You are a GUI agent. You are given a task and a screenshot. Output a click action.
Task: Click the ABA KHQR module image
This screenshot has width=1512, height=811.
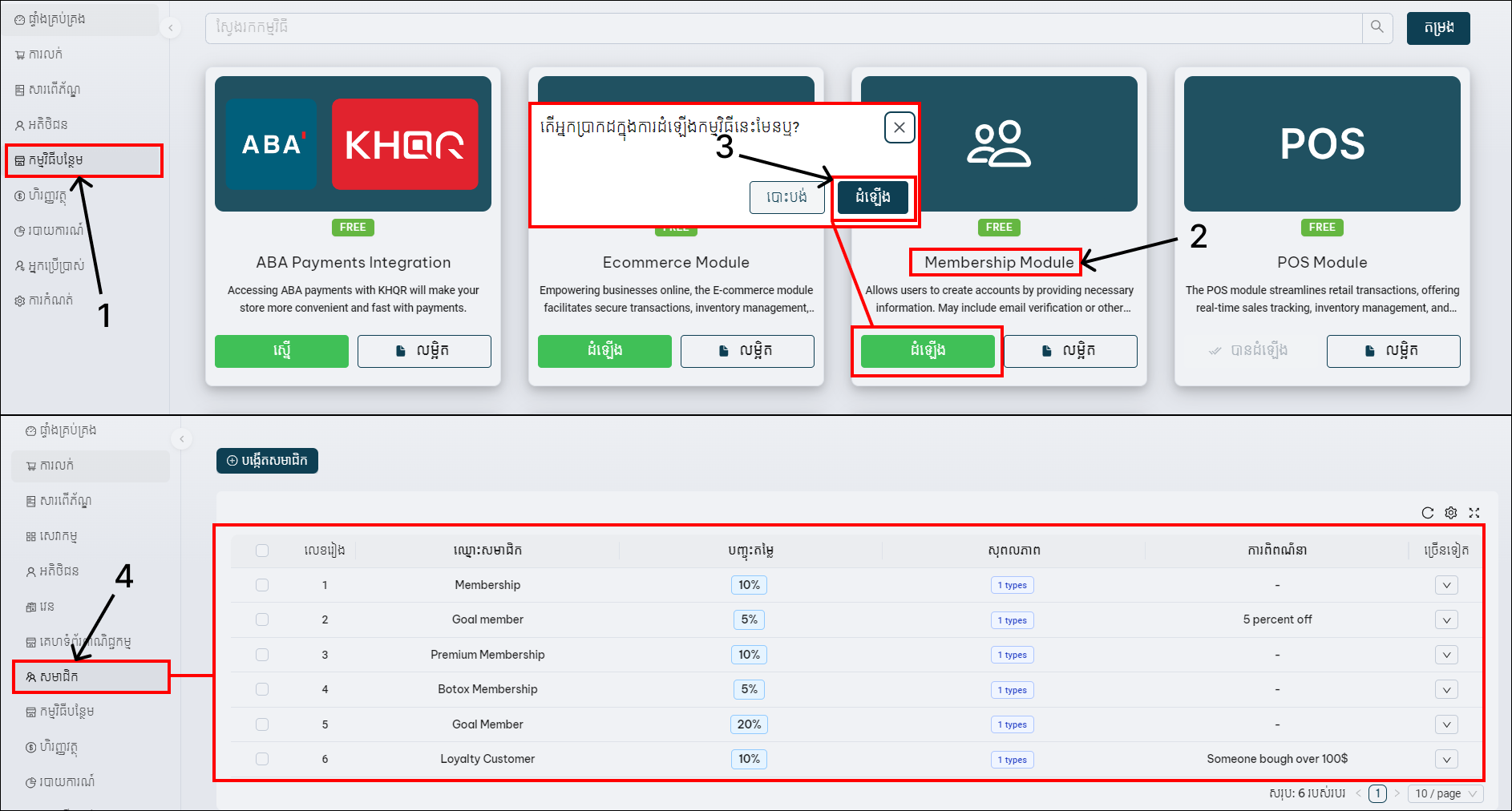[353, 144]
